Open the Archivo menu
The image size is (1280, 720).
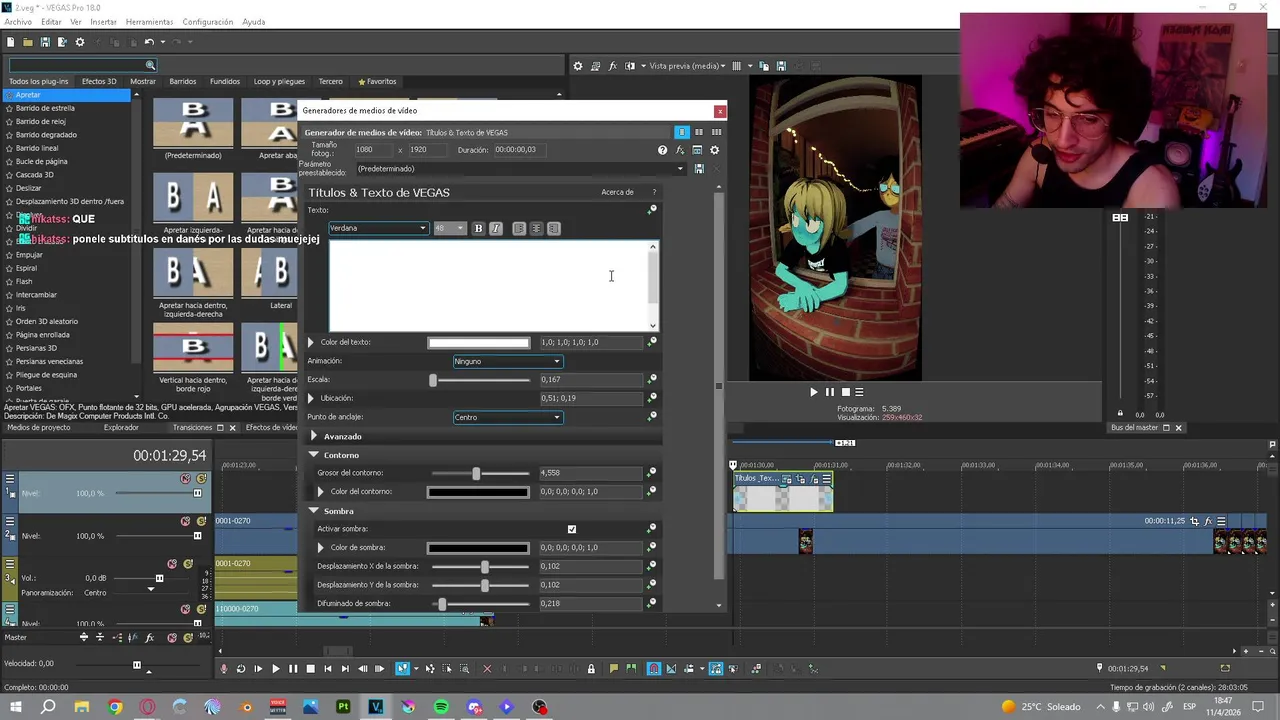click(18, 22)
